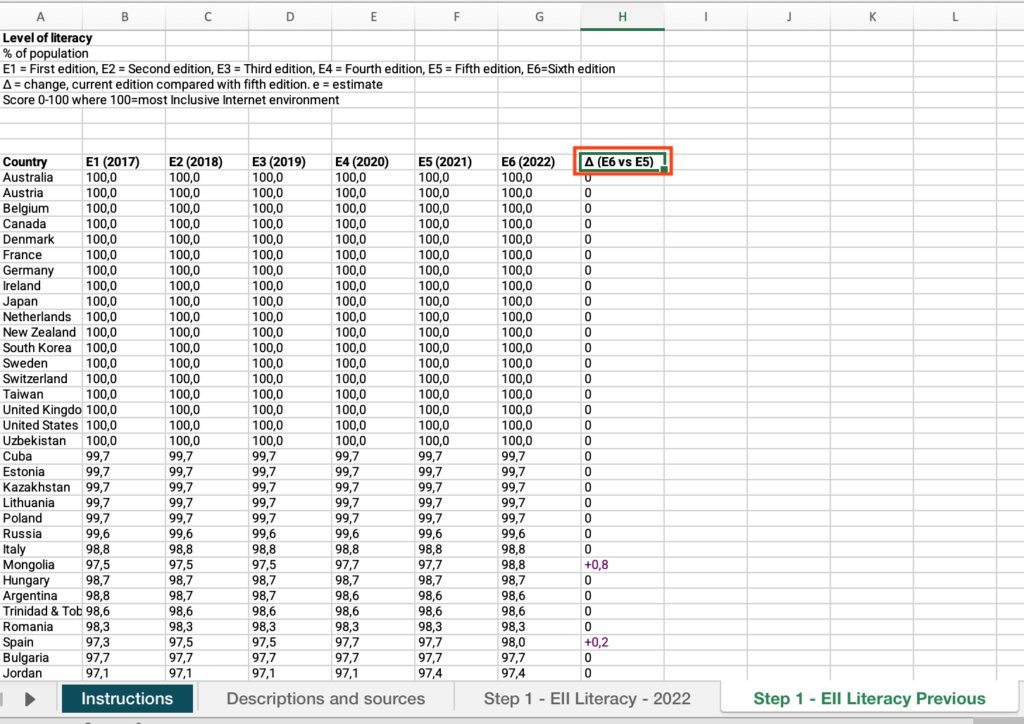Open the Instructions sheet tab
This screenshot has width=1024, height=724.
pyautogui.click(x=127, y=698)
